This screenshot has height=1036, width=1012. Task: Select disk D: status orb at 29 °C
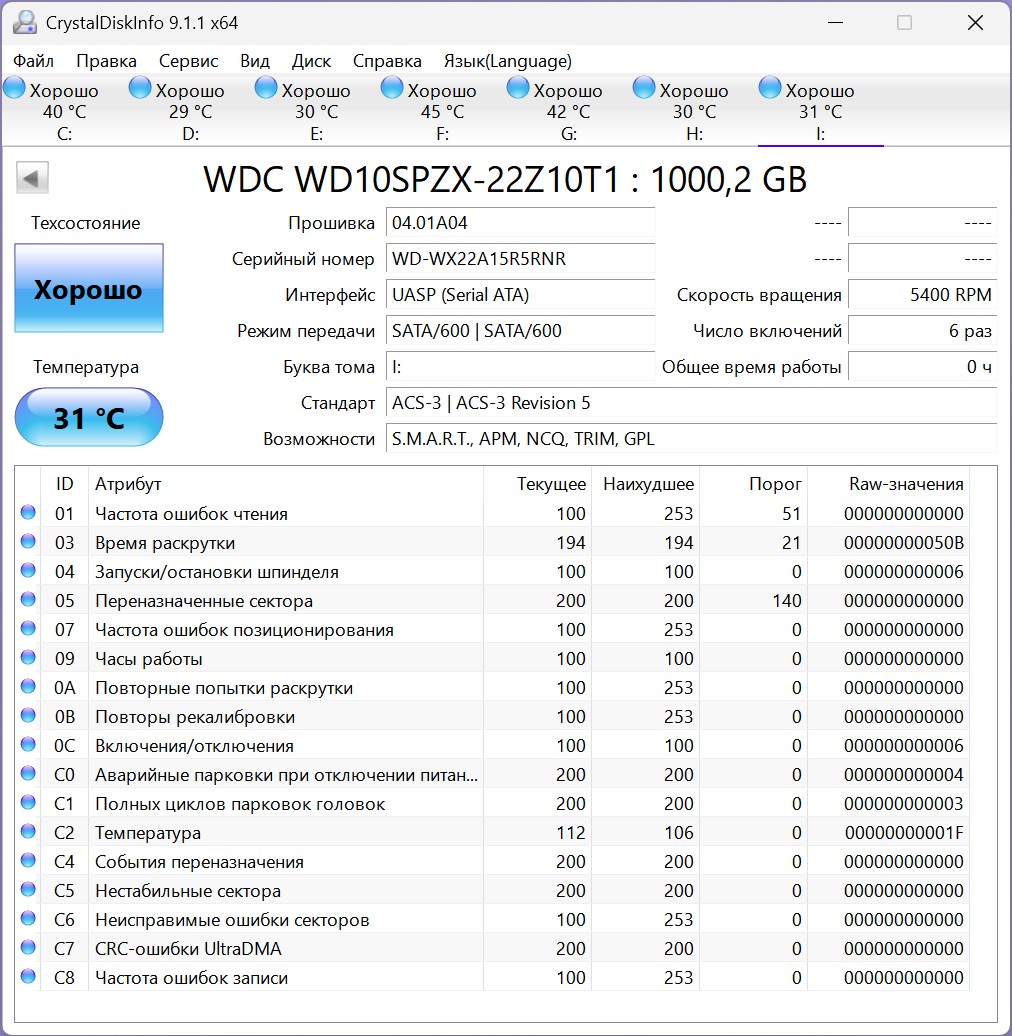pos(140,88)
